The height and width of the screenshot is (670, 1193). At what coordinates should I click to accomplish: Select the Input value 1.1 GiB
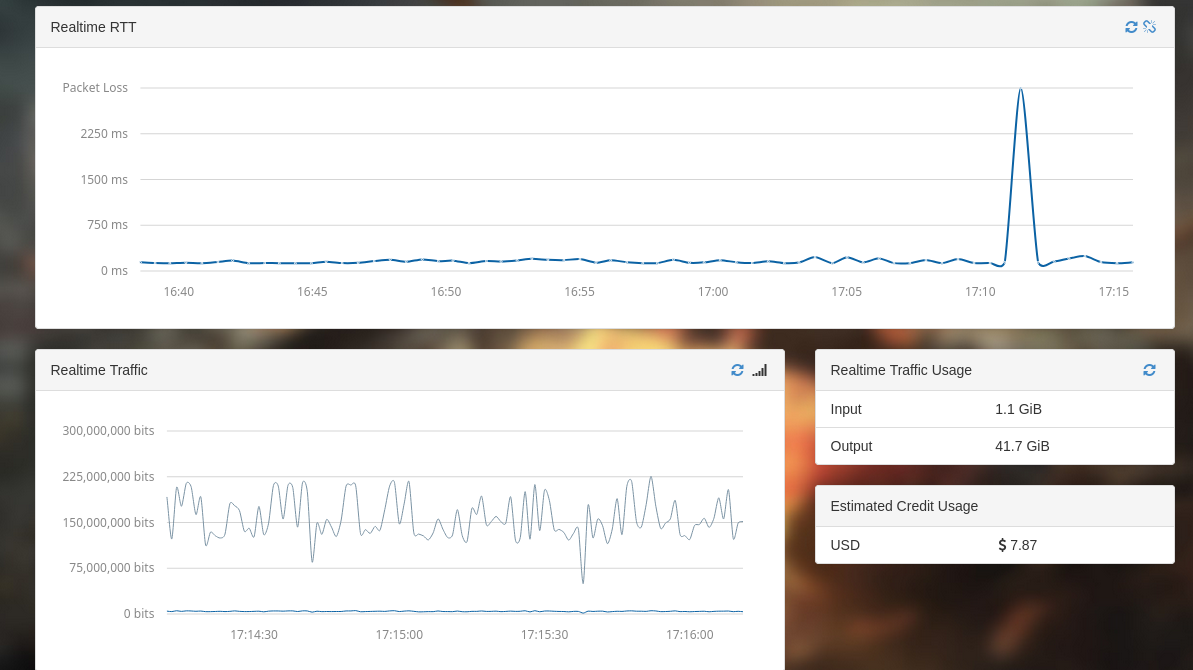point(1018,409)
